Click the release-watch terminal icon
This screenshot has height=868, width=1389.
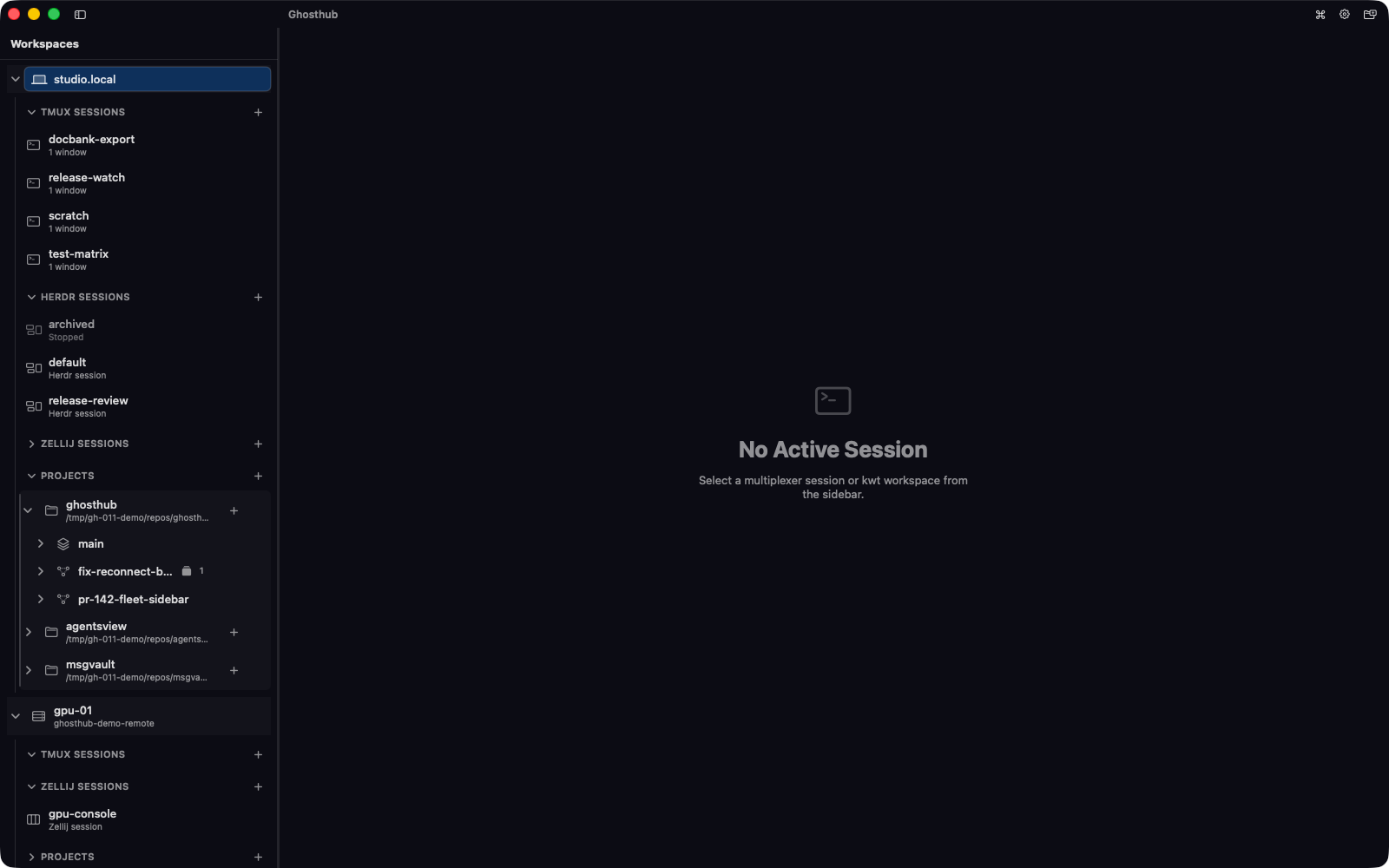(34, 183)
